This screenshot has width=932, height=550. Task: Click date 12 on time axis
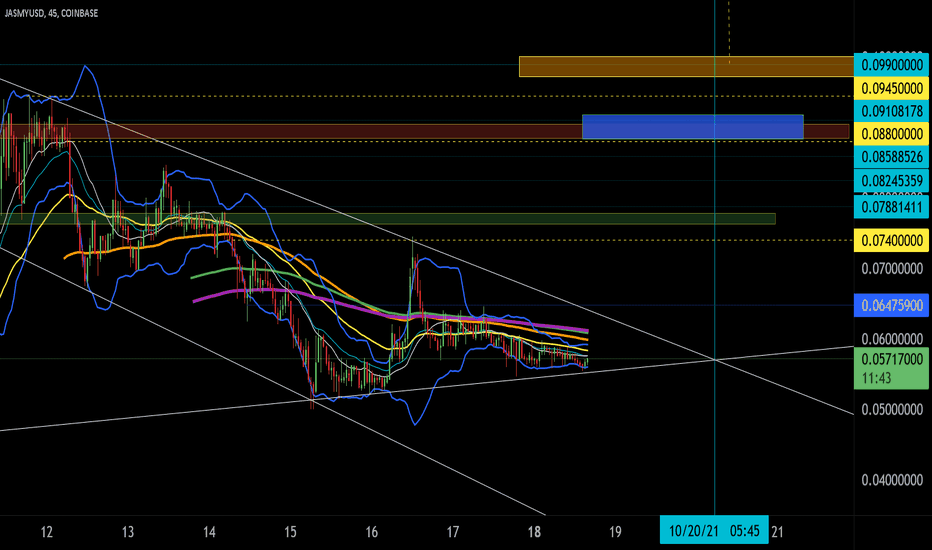pos(46,532)
